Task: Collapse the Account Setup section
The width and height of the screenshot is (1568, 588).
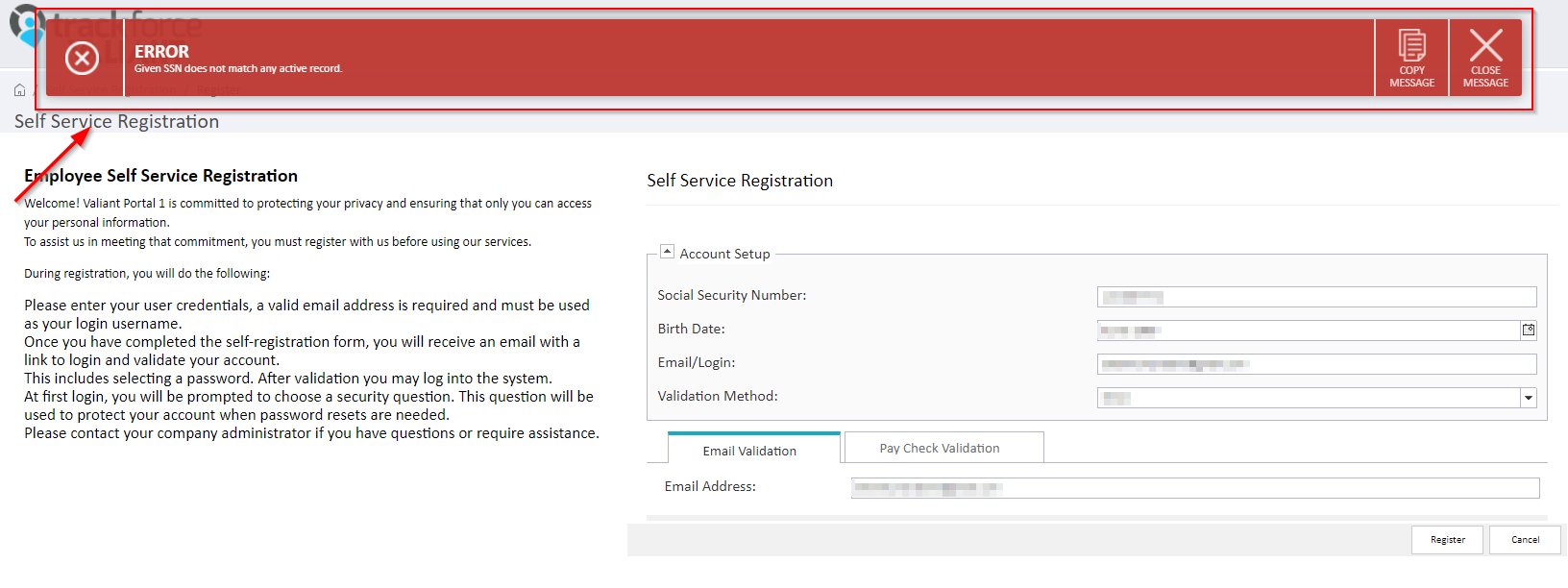Action: click(667, 252)
